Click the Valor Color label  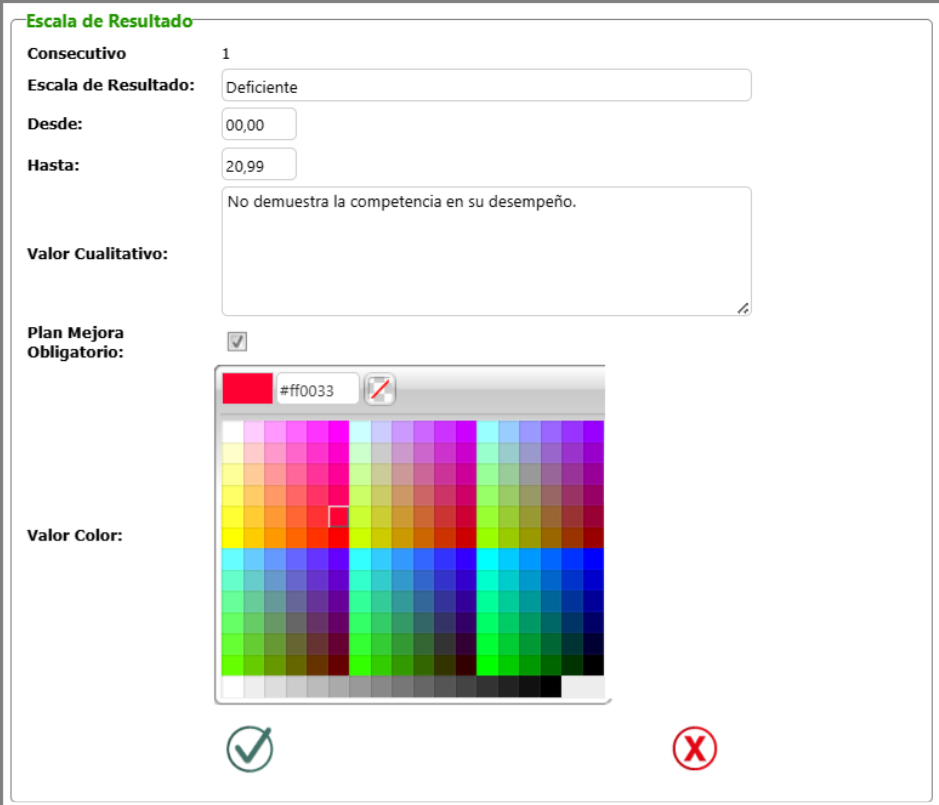(75, 535)
